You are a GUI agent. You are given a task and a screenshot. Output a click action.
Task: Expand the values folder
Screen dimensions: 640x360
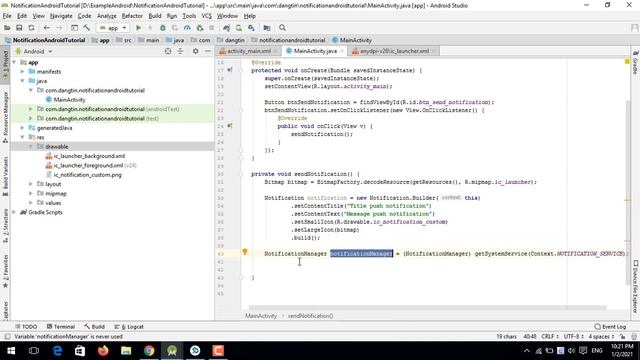point(31,203)
